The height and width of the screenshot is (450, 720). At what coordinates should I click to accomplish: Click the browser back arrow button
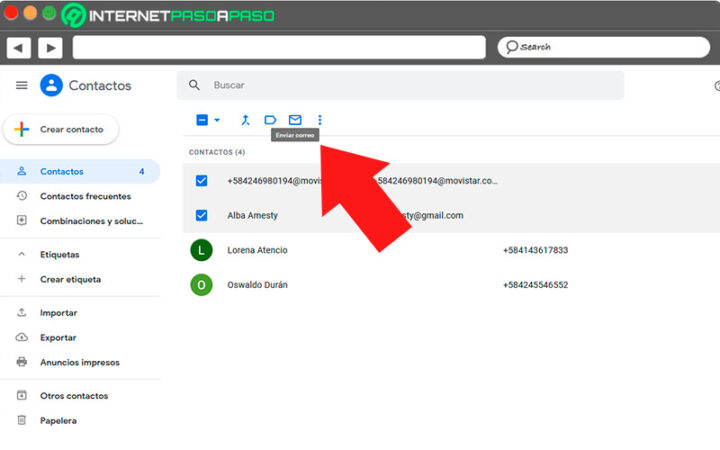tap(18, 48)
